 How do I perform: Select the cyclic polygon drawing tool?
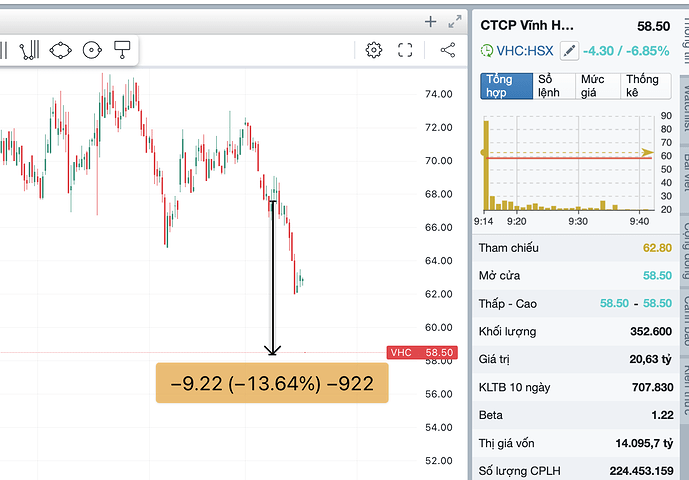[x=60, y=49]
